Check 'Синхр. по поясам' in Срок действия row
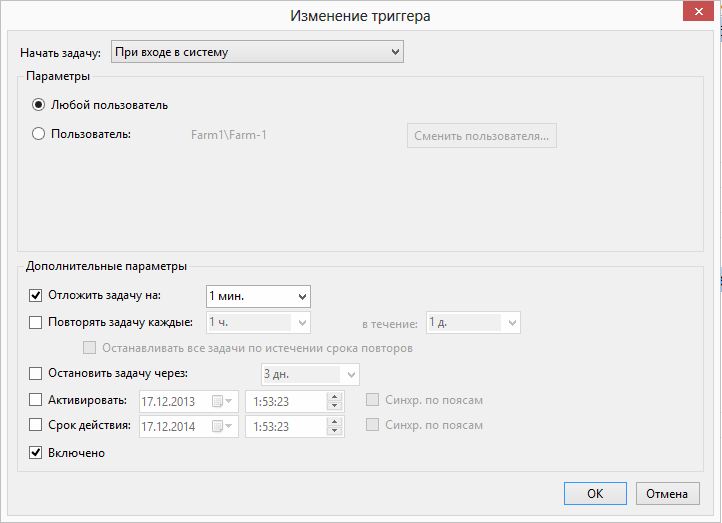This screenshot has width=722, height=523. click(372, 424)
